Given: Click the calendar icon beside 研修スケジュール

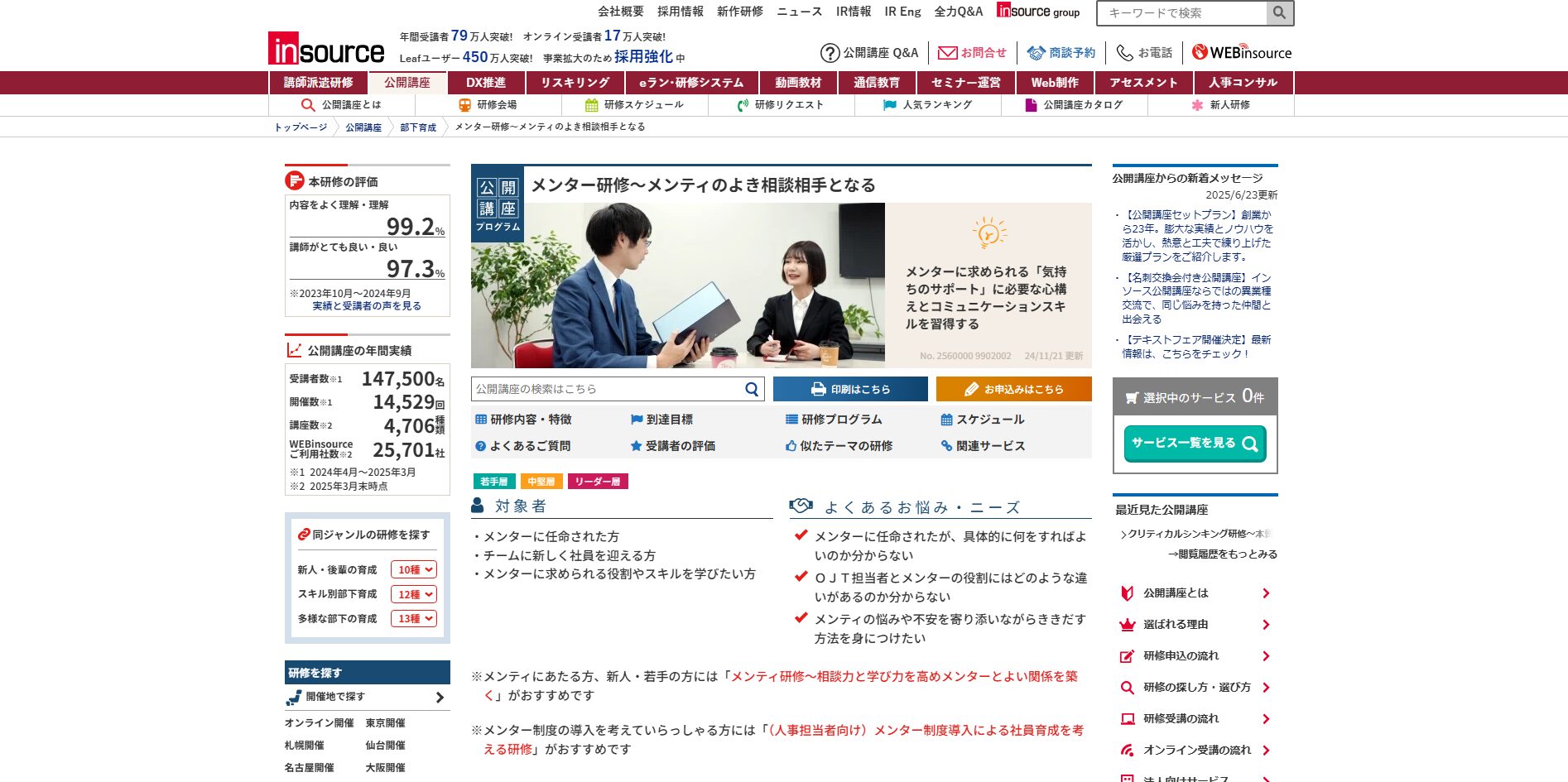Looking at the screenshot, I should click(591, 105).
